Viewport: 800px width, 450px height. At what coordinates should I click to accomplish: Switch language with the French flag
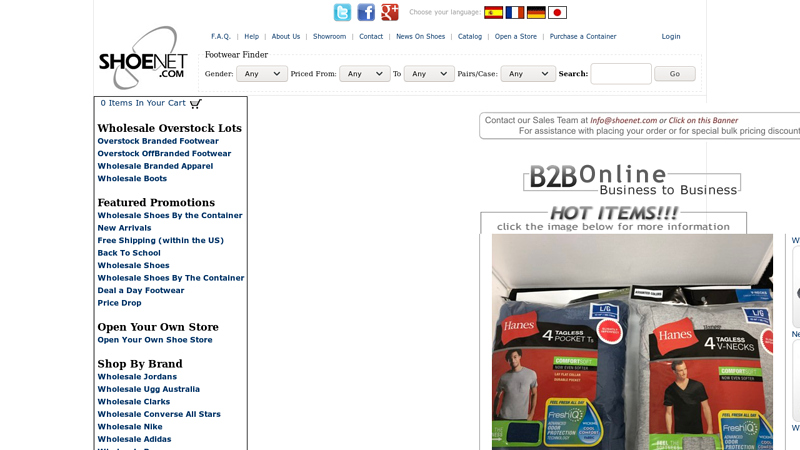point(515,12)
